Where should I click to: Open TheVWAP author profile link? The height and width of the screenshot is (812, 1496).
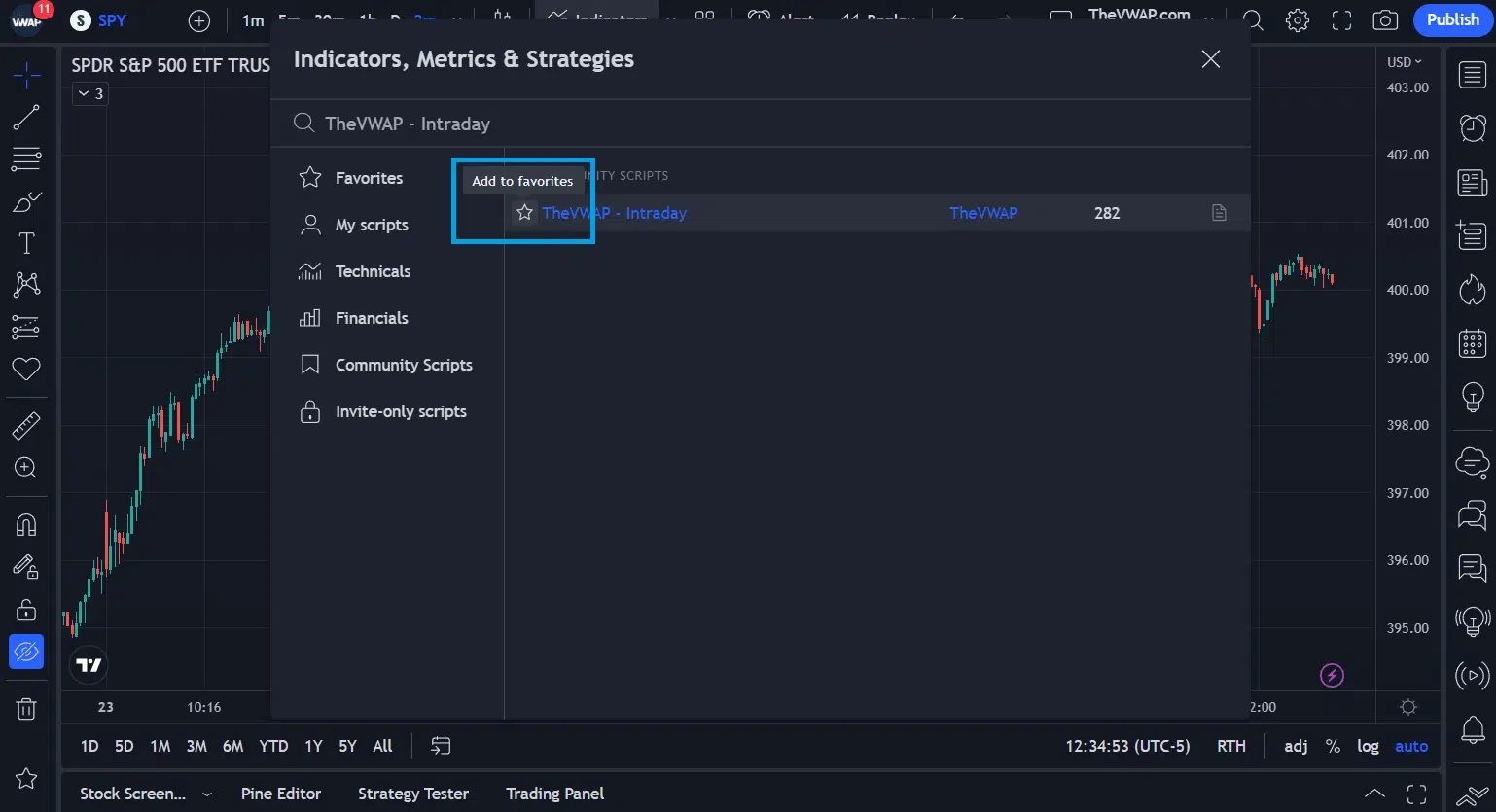tap(983, 213)
